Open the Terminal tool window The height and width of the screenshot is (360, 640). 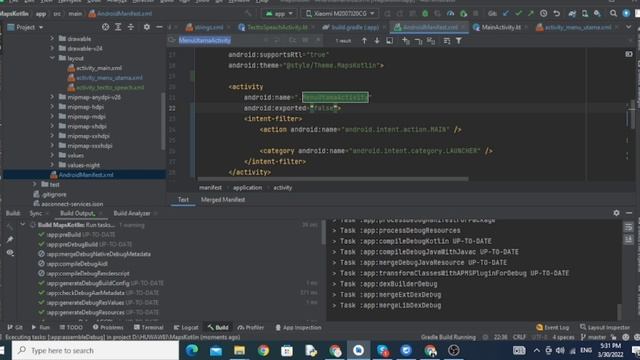[x=149, y=327]
